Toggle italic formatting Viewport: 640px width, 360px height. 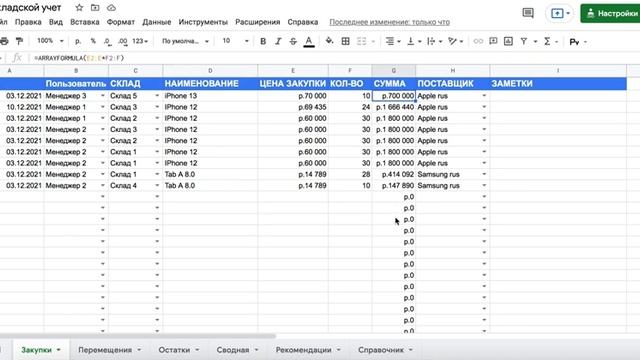pos(278,41)
